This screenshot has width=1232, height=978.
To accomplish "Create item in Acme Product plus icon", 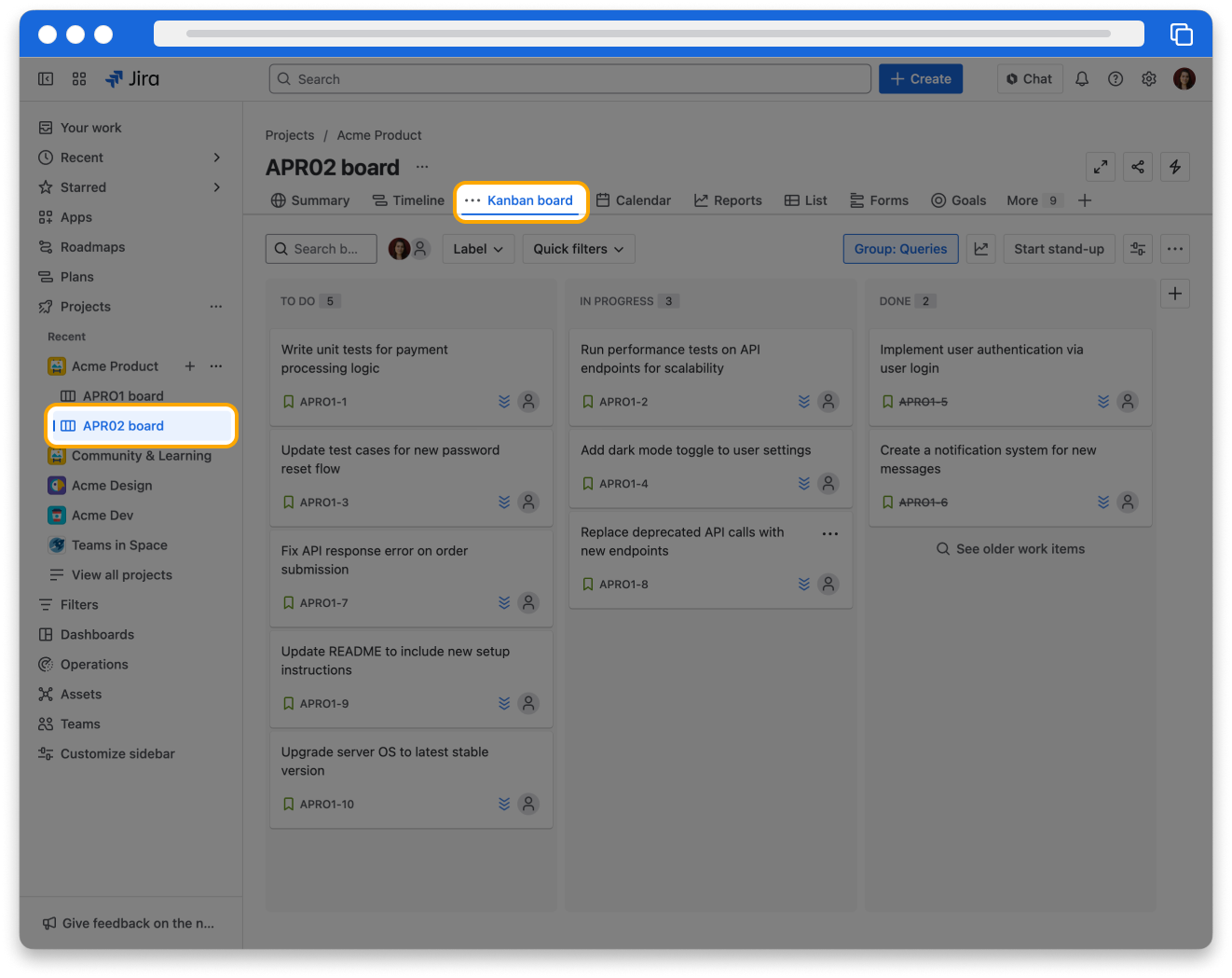I will (x=190, y=366).
